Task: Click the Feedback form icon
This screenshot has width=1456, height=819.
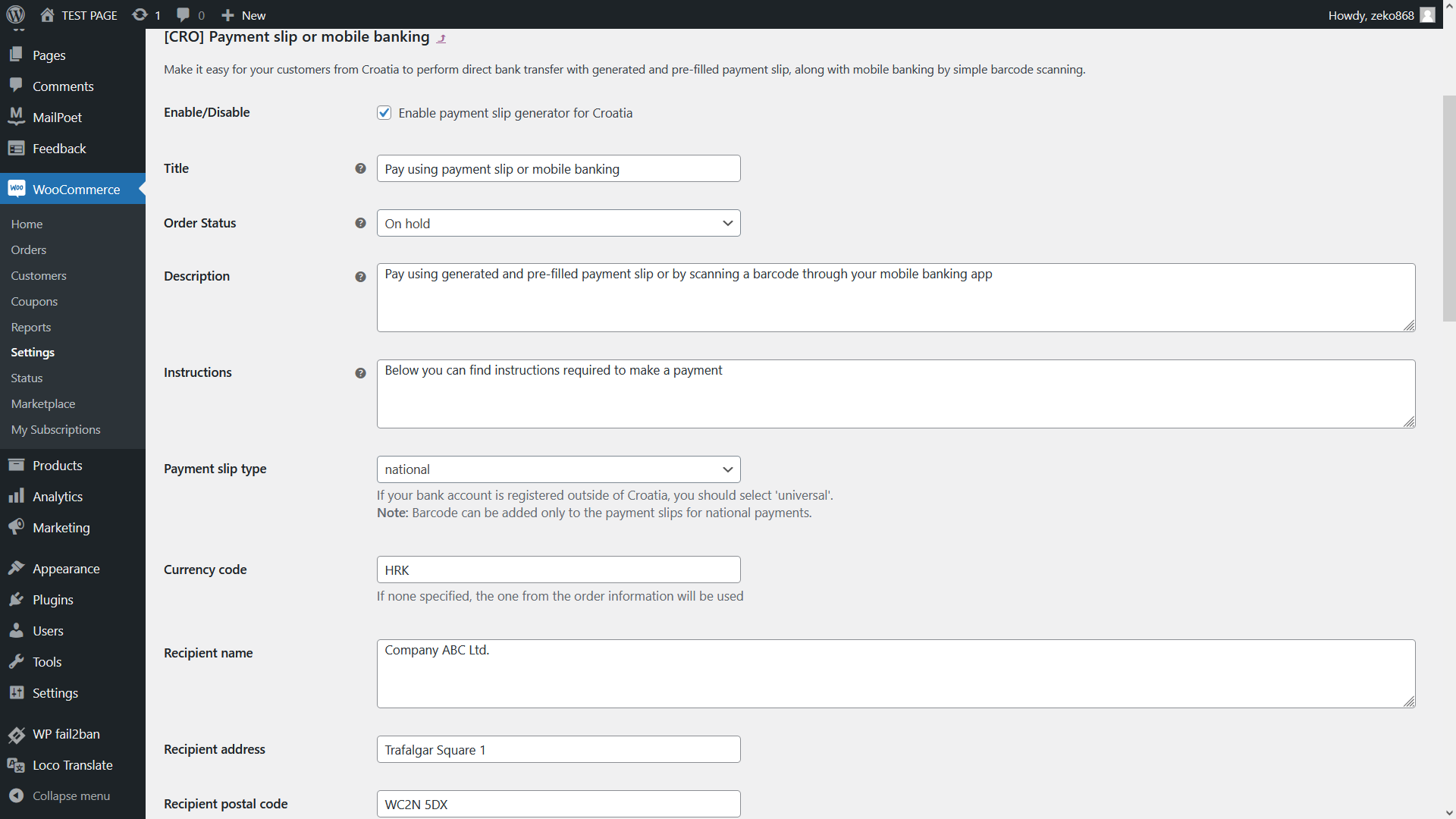Action: point(16,148)
